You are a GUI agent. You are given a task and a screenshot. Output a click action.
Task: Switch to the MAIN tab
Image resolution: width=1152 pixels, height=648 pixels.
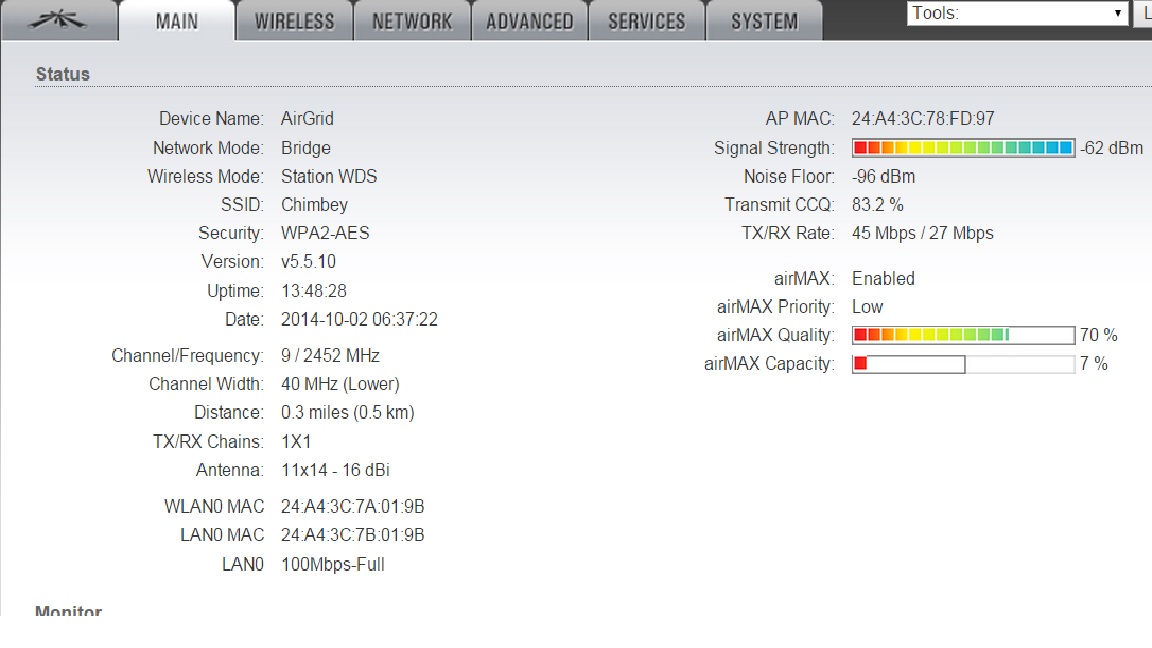click(x=176, y=21)
